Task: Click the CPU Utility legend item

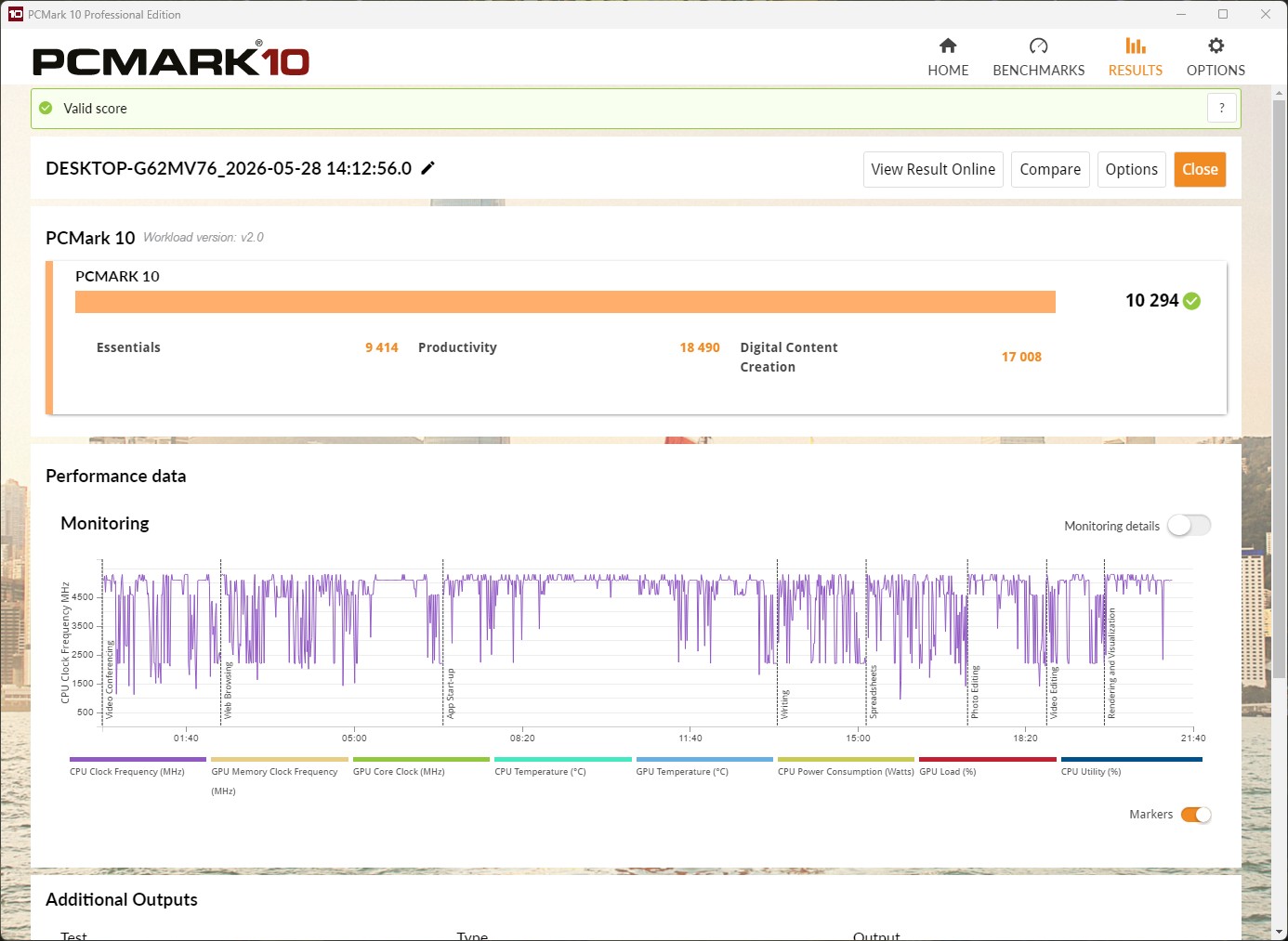Action: pyautogui.click(x=1131, y=766)
